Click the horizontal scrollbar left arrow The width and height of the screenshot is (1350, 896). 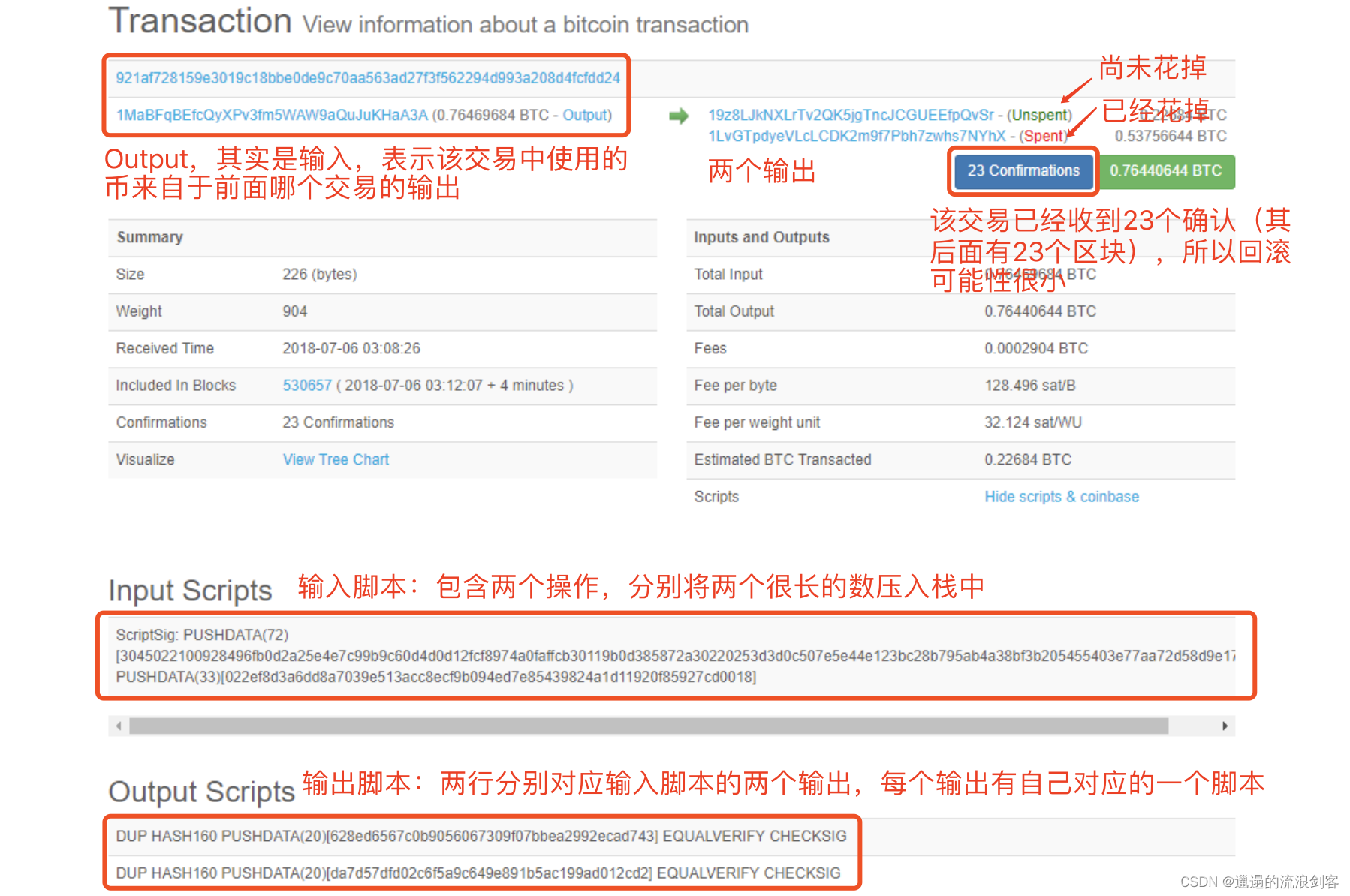tap(119, 726)
